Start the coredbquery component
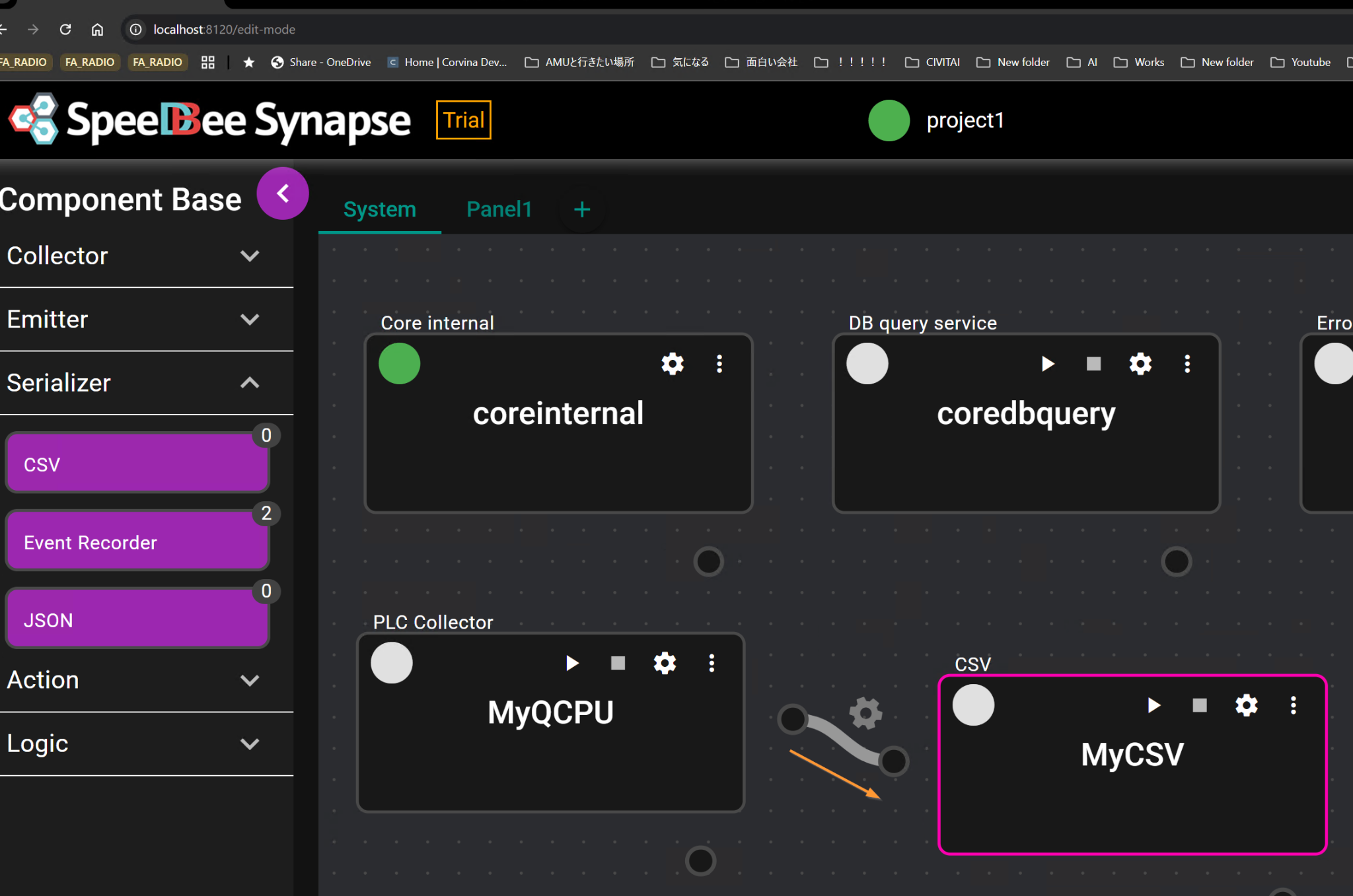Image resolution: width=1353 pixels, height=896 pixels. click(x=1048, y=364)
